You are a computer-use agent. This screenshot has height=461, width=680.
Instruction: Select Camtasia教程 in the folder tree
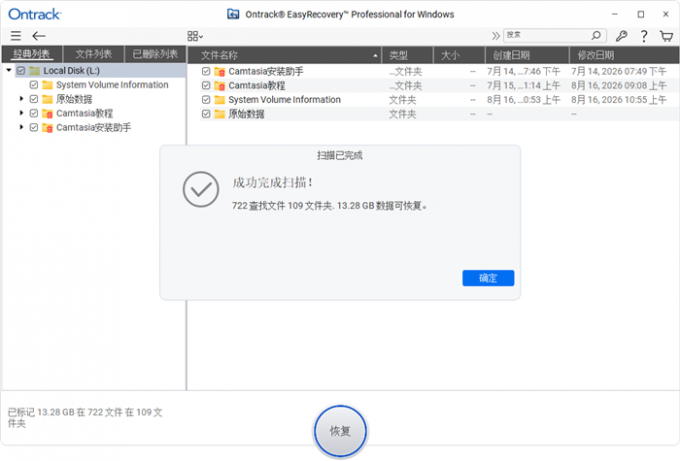pos(85,113)
